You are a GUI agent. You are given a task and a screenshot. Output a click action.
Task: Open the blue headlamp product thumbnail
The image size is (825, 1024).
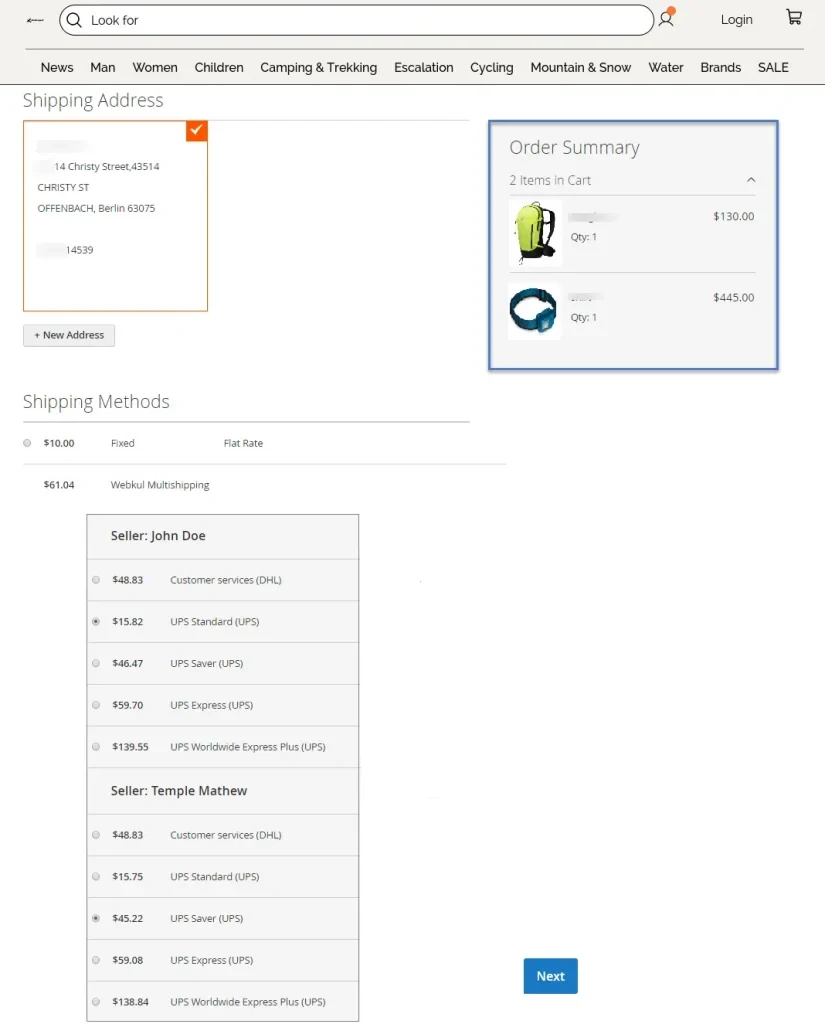click(535, 311)
